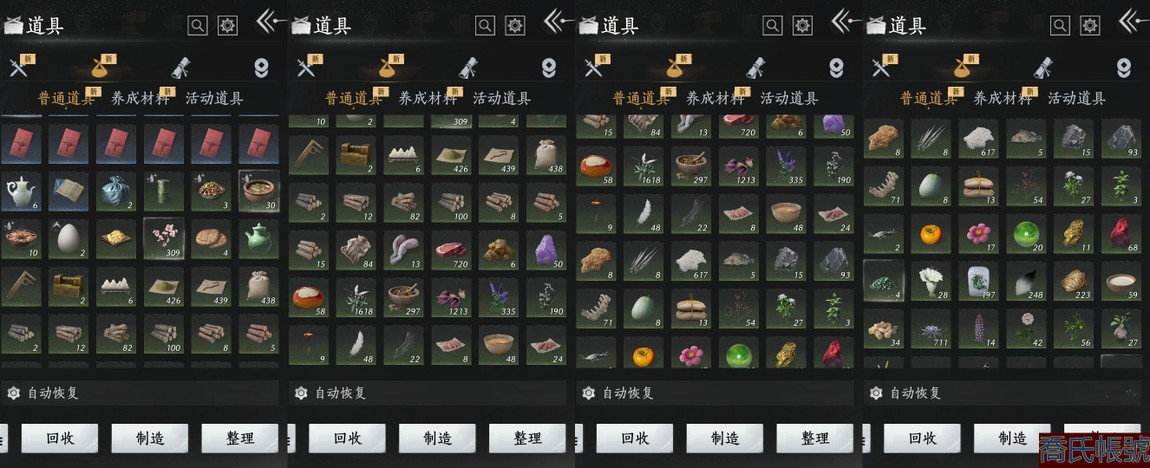Click the green teapot item in leftmost inventory
Viewport: 1150px width, 468px height.
pos(258,238)
